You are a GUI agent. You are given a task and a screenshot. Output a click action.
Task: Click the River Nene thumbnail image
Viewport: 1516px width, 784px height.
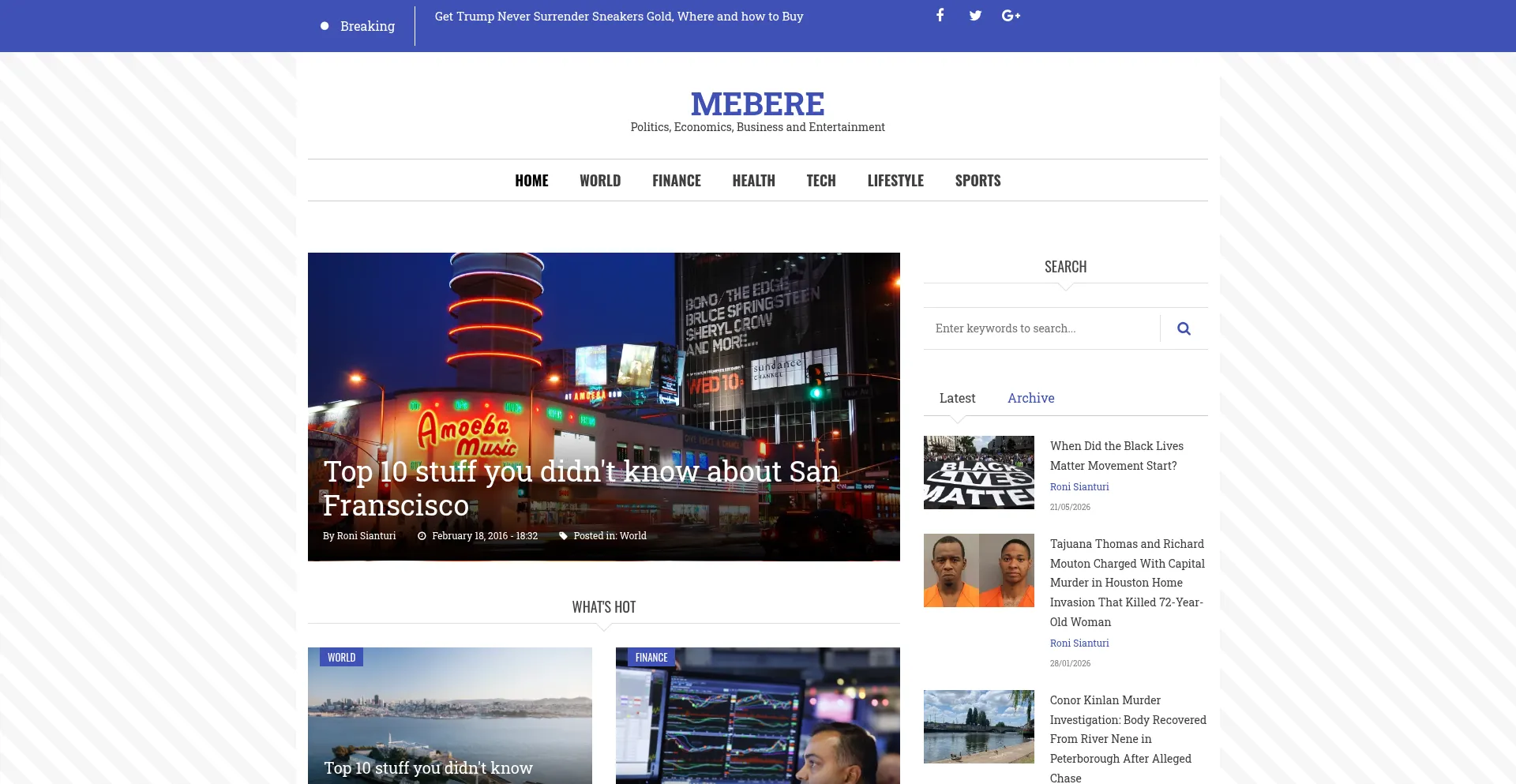click(979, 726)
